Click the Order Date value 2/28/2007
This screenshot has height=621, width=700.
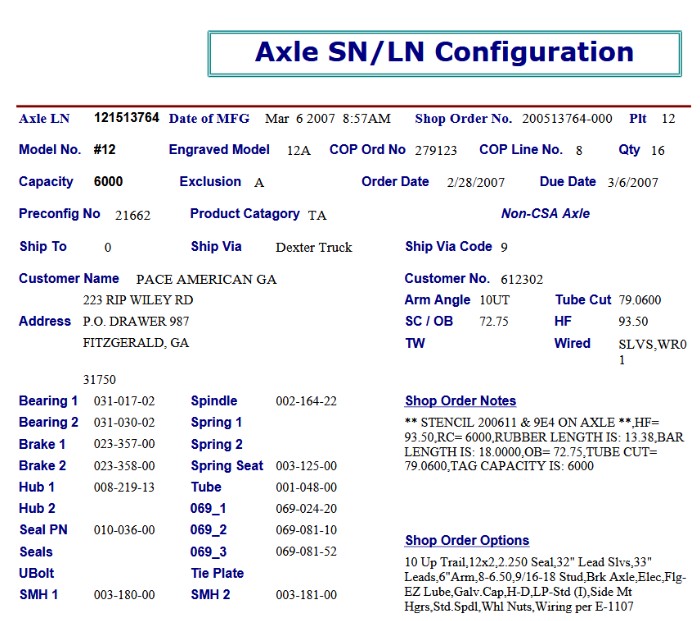[476, 183]
